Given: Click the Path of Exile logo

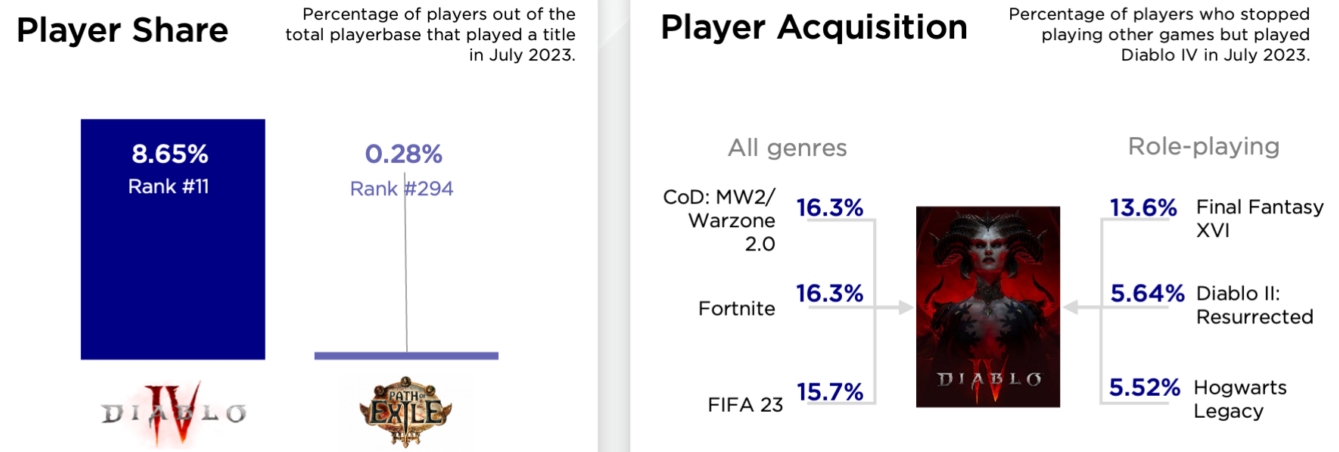Looking at the screenshot, I should pyautogui.click(x=405, y=412).
